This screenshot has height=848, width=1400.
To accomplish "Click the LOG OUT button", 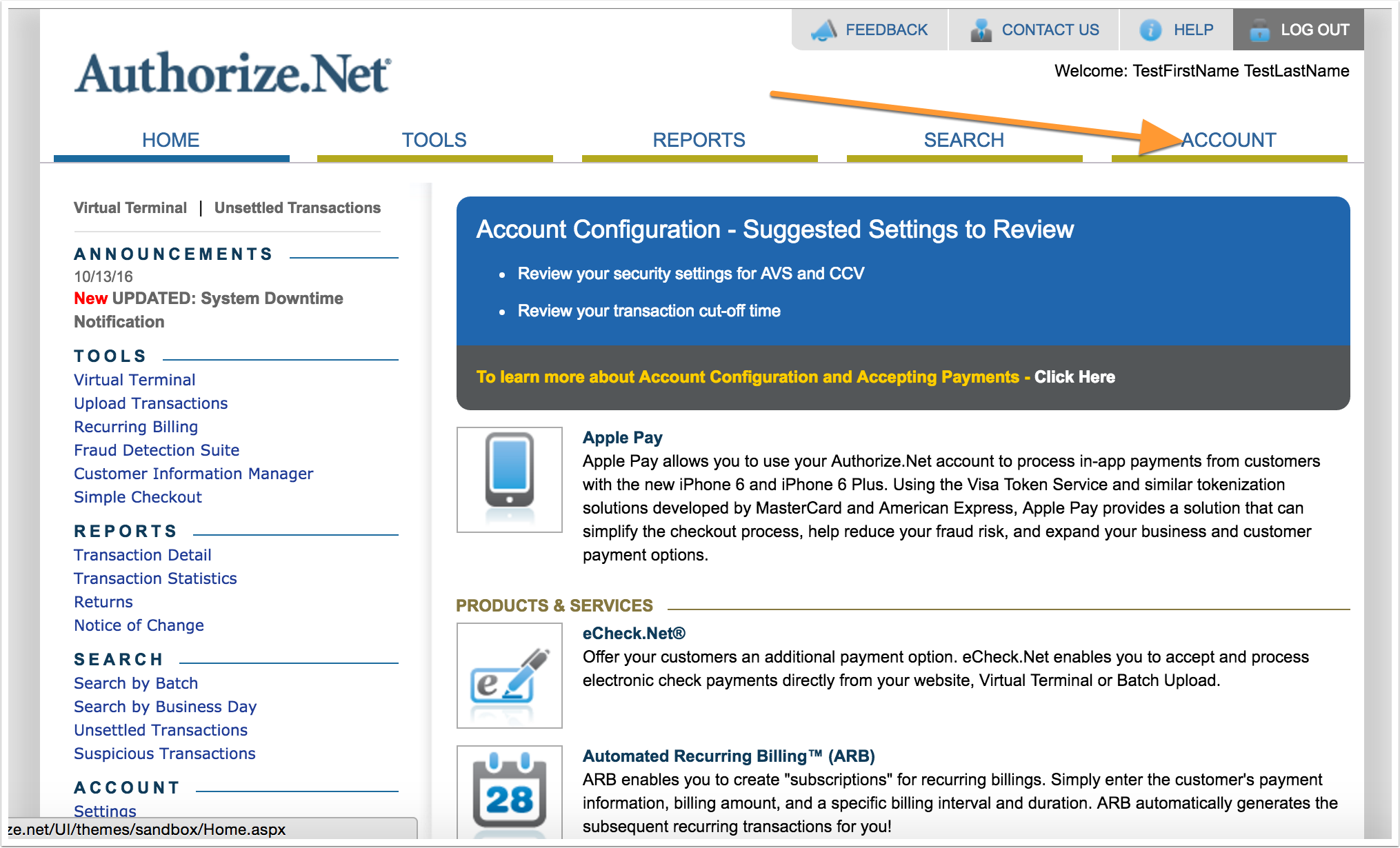I will coord(1299,30).
